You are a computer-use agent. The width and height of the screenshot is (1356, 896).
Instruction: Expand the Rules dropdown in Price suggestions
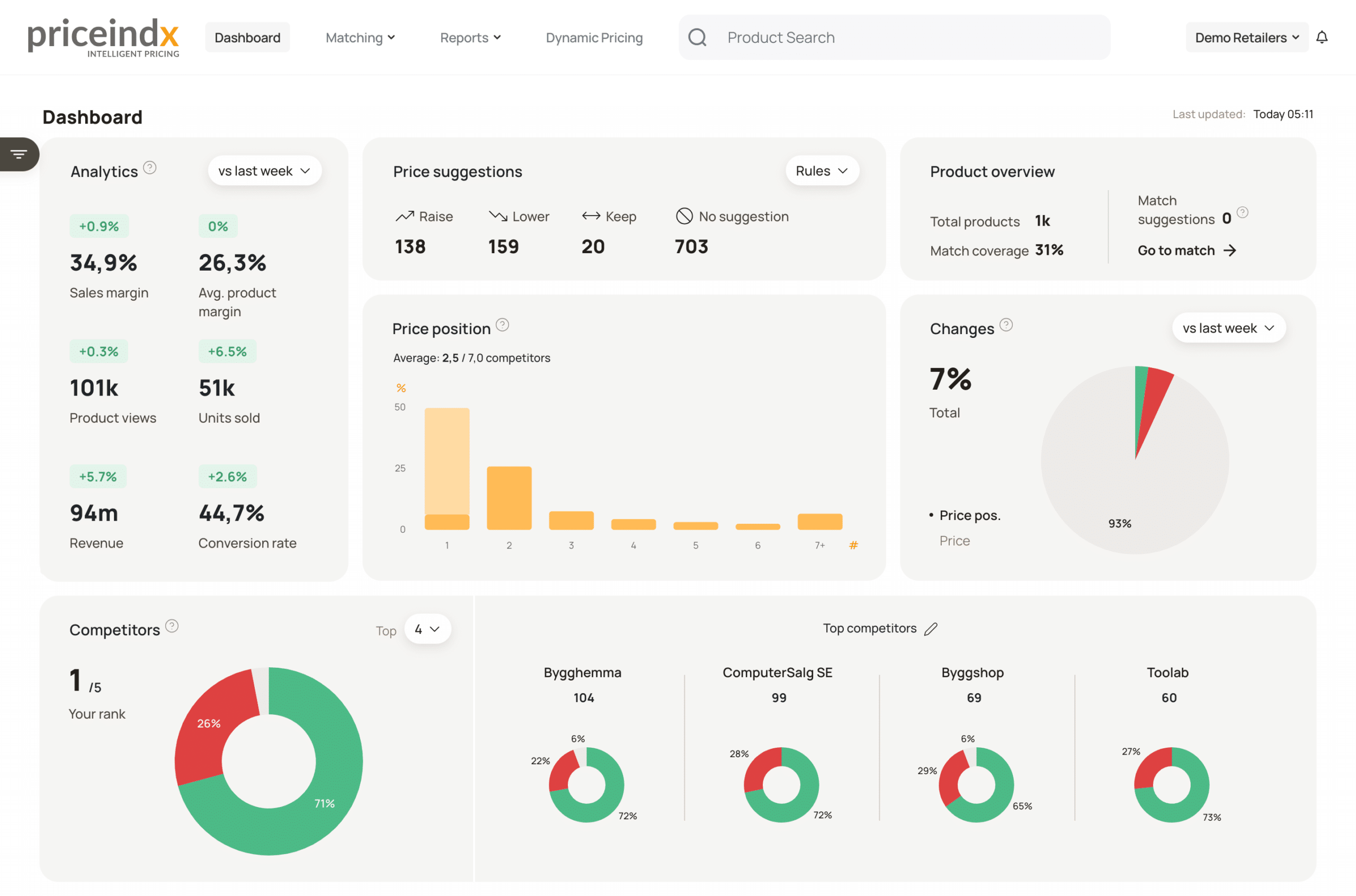tap(821, 171)
